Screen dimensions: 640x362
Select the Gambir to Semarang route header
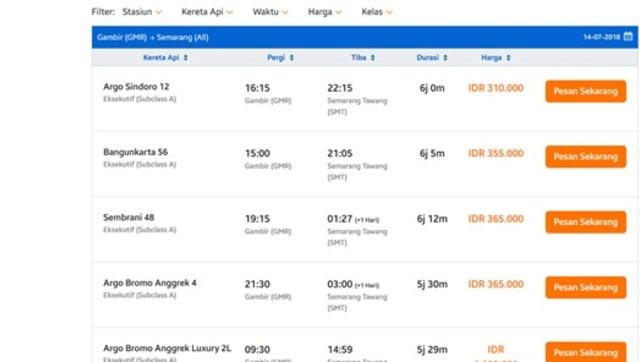click(153, 37)
